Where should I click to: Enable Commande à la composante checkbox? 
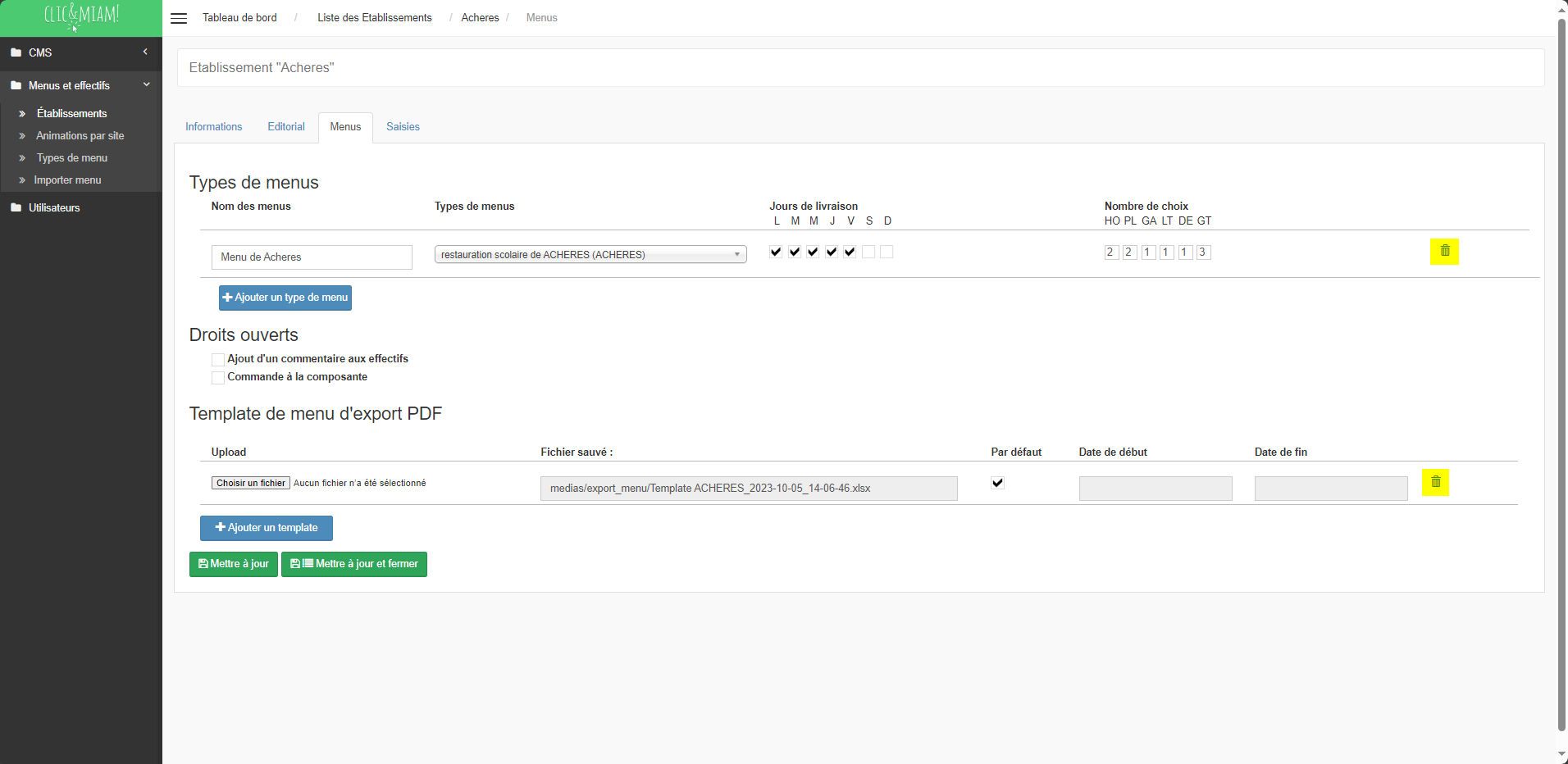[x=218, y=377]
